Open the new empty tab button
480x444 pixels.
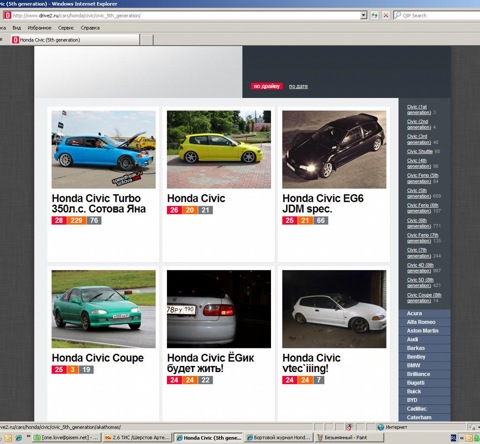pyautogui.click(x=146, y=40)
